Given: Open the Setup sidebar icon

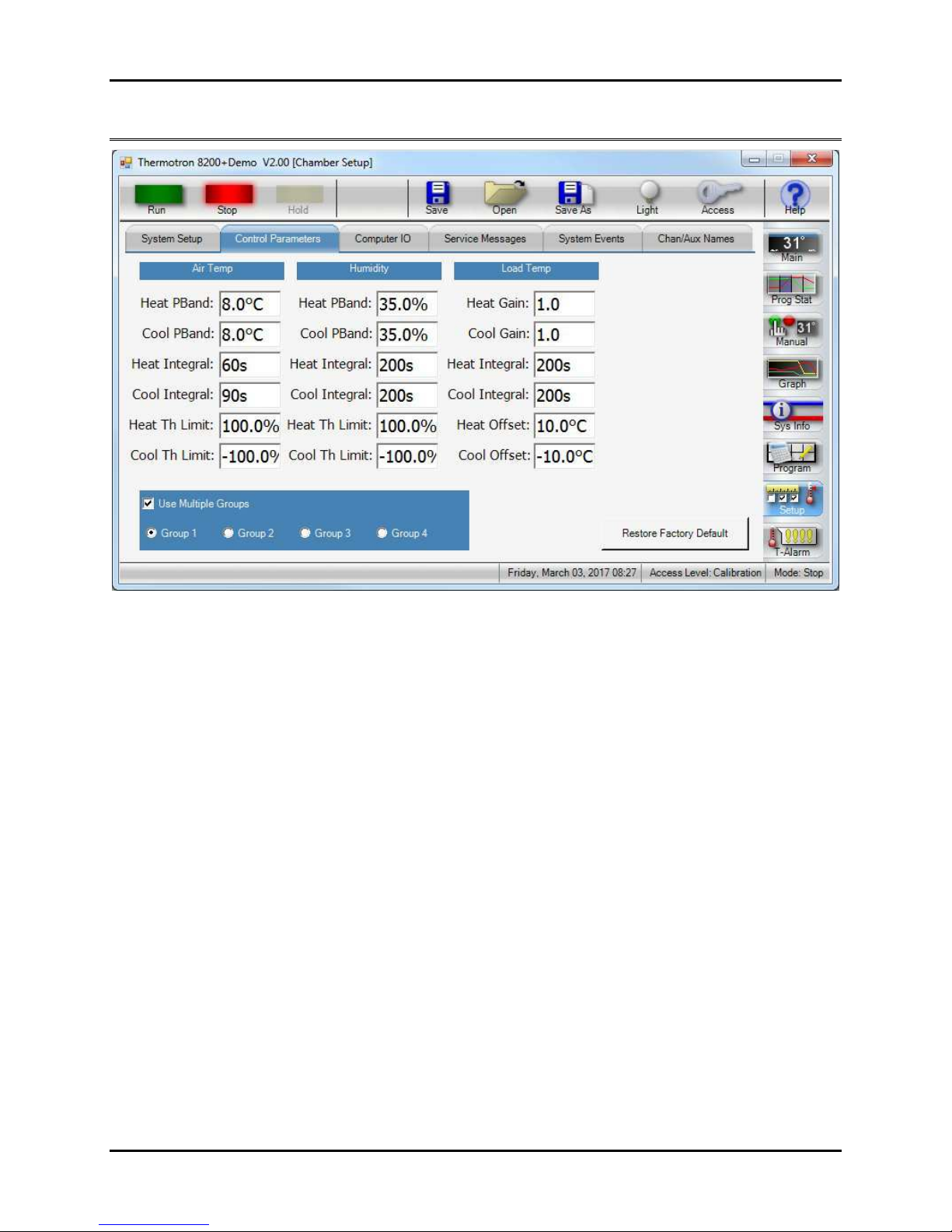Looking at the screenshot, I should tap(793, 500).
